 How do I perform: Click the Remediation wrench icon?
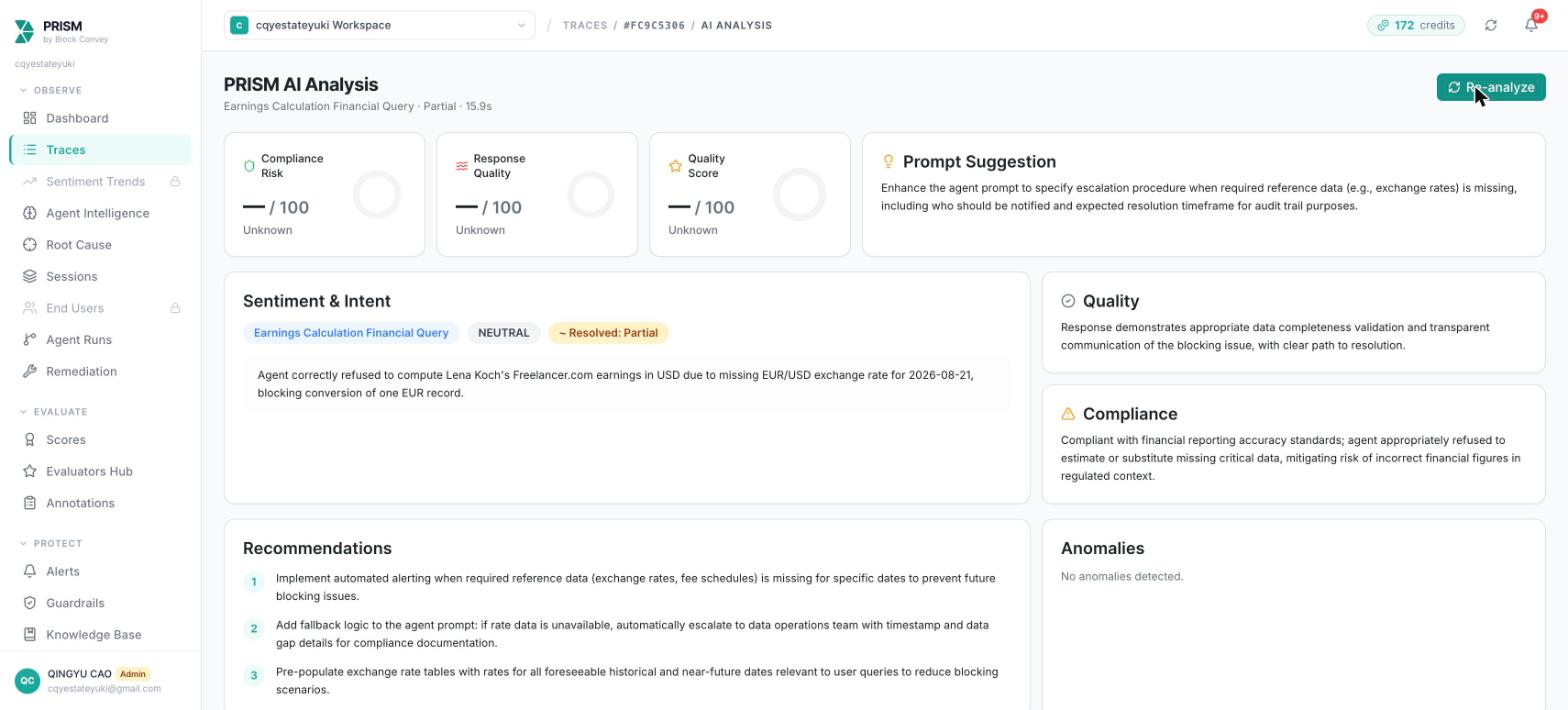30,371
